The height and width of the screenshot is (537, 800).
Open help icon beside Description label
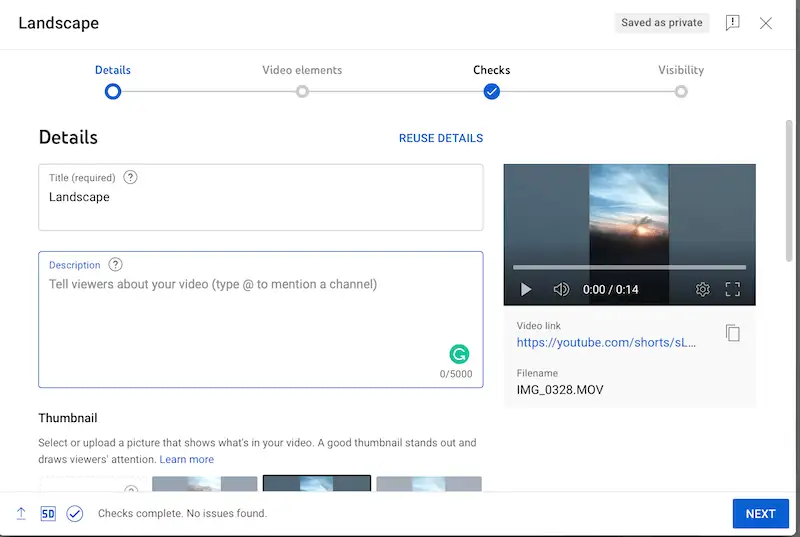pyautogui.click(x=116, y=265)
